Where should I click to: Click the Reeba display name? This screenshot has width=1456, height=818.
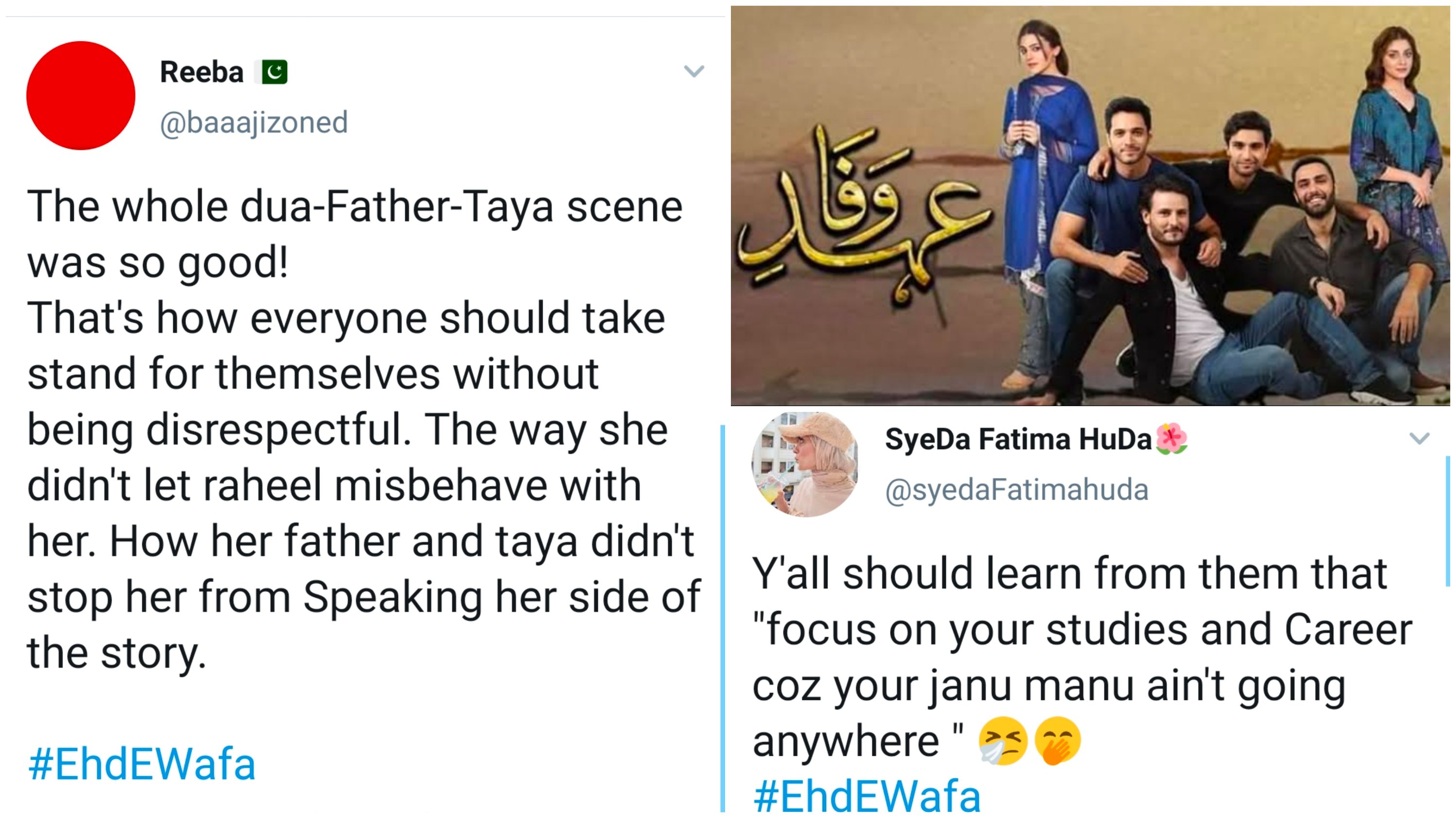pyautogui.click(x=202, y=72)
